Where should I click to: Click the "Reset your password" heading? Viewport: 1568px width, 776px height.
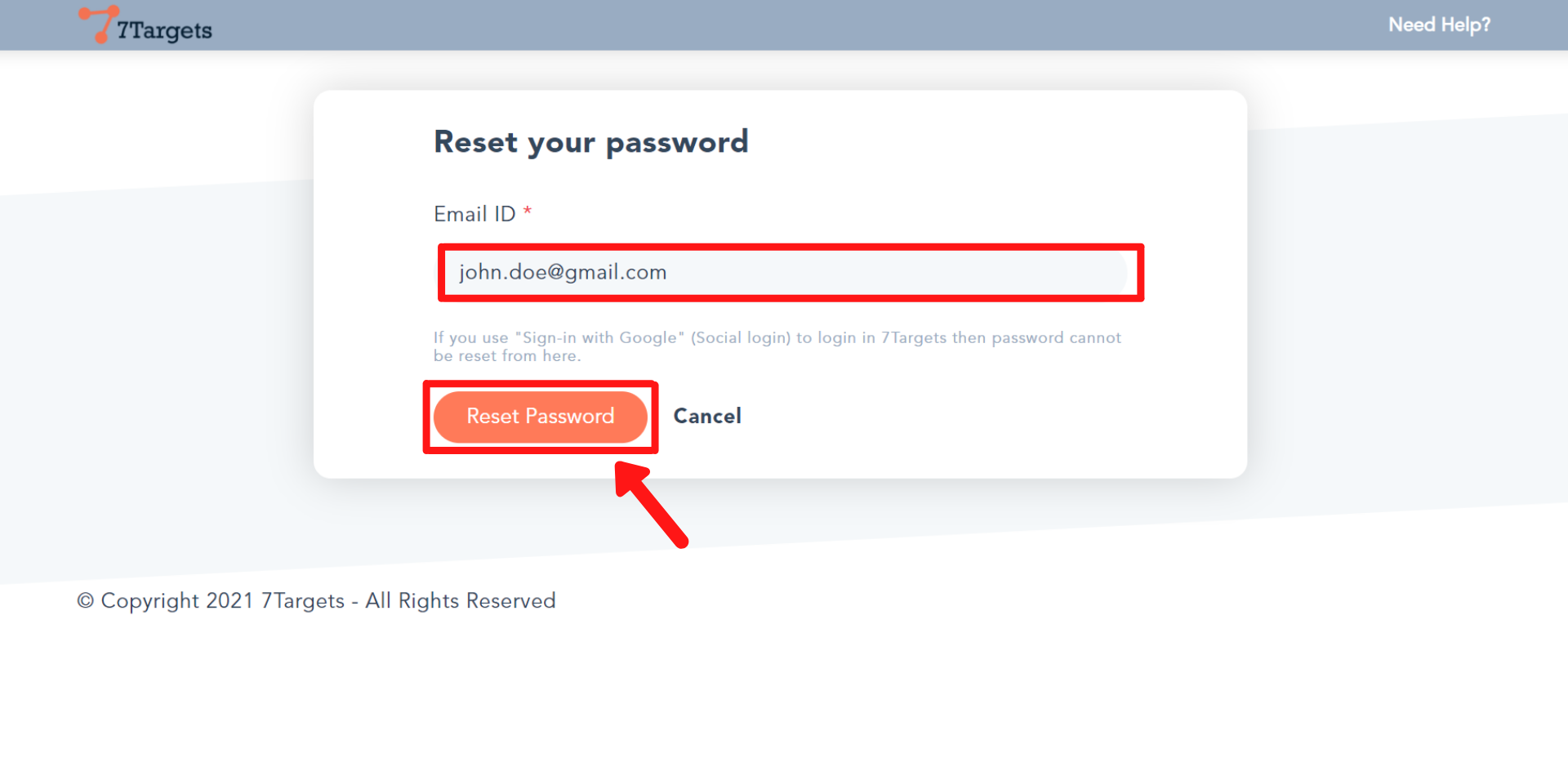[590, 142]
